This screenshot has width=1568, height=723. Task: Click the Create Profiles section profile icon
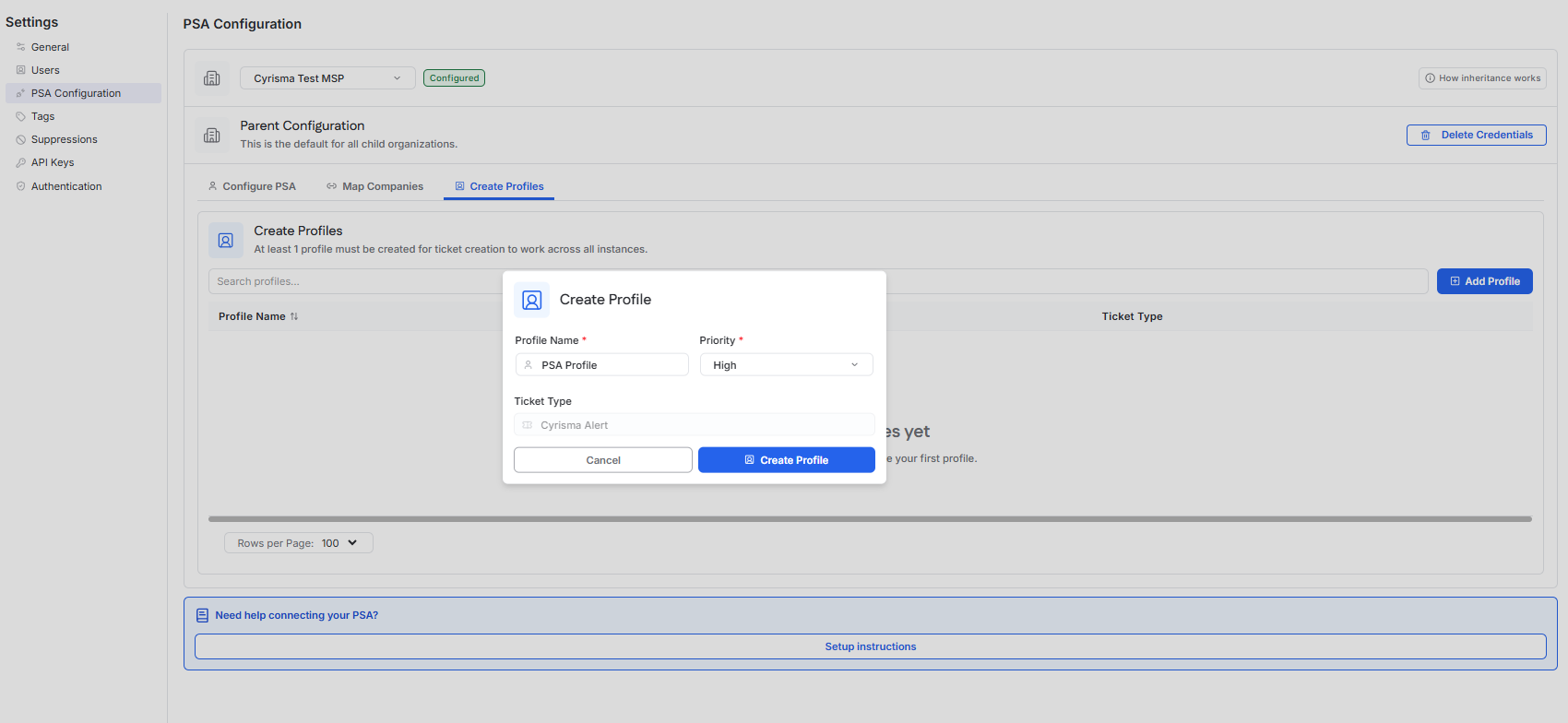pos(226,240)
